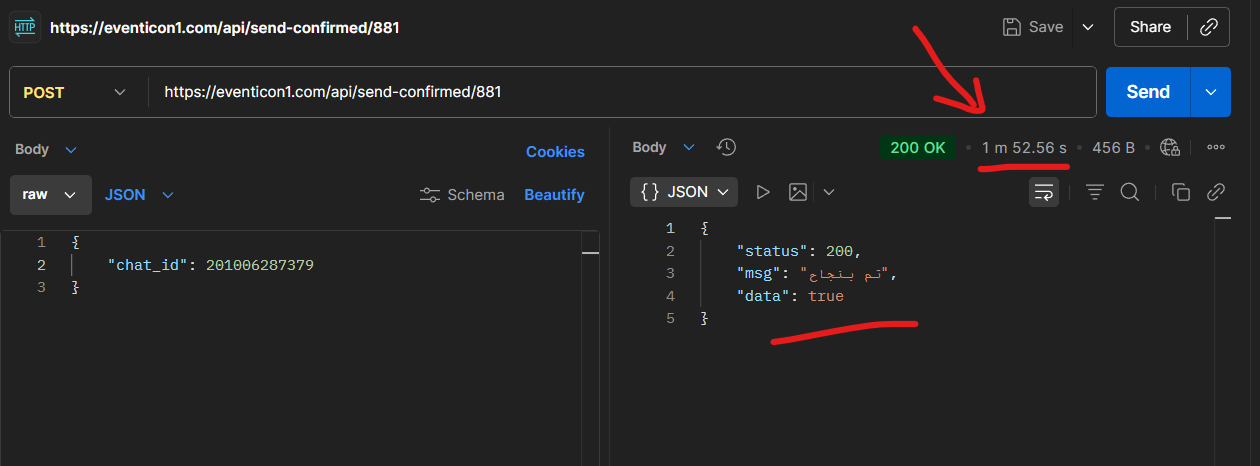Click the Schema button

(462, 195)
